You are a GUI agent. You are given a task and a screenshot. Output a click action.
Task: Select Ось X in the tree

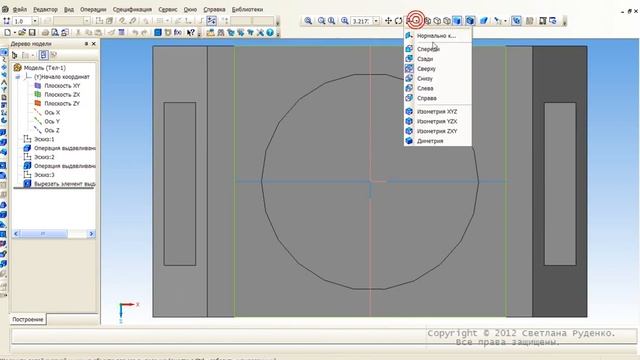click(x=52, y=113)
